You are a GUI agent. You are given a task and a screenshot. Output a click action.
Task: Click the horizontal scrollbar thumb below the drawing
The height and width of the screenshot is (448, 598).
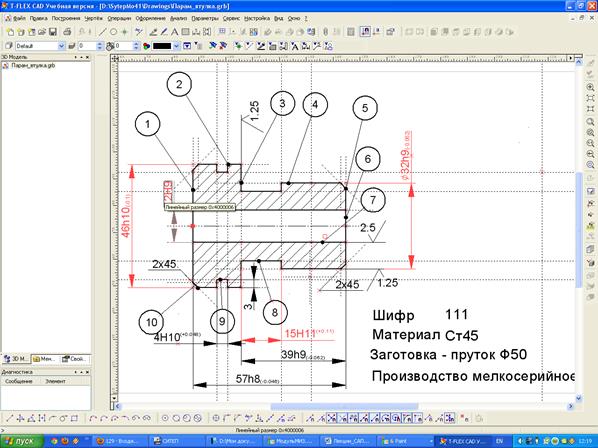[344, 406]
